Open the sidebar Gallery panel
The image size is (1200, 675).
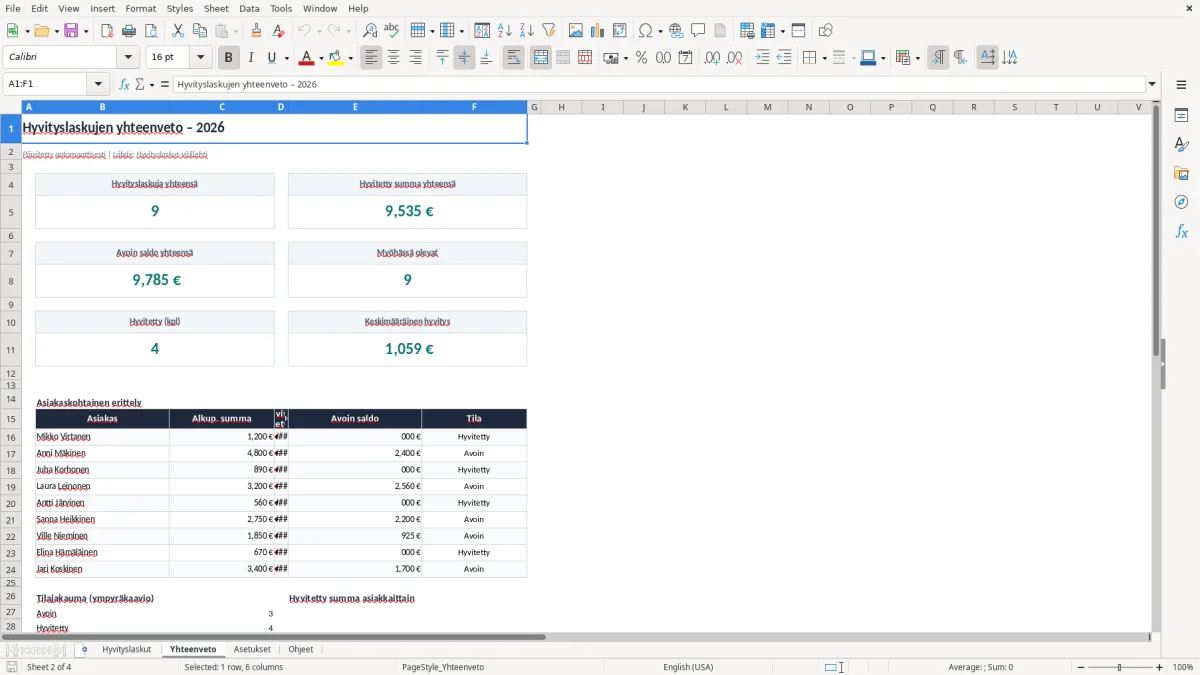1181,174
